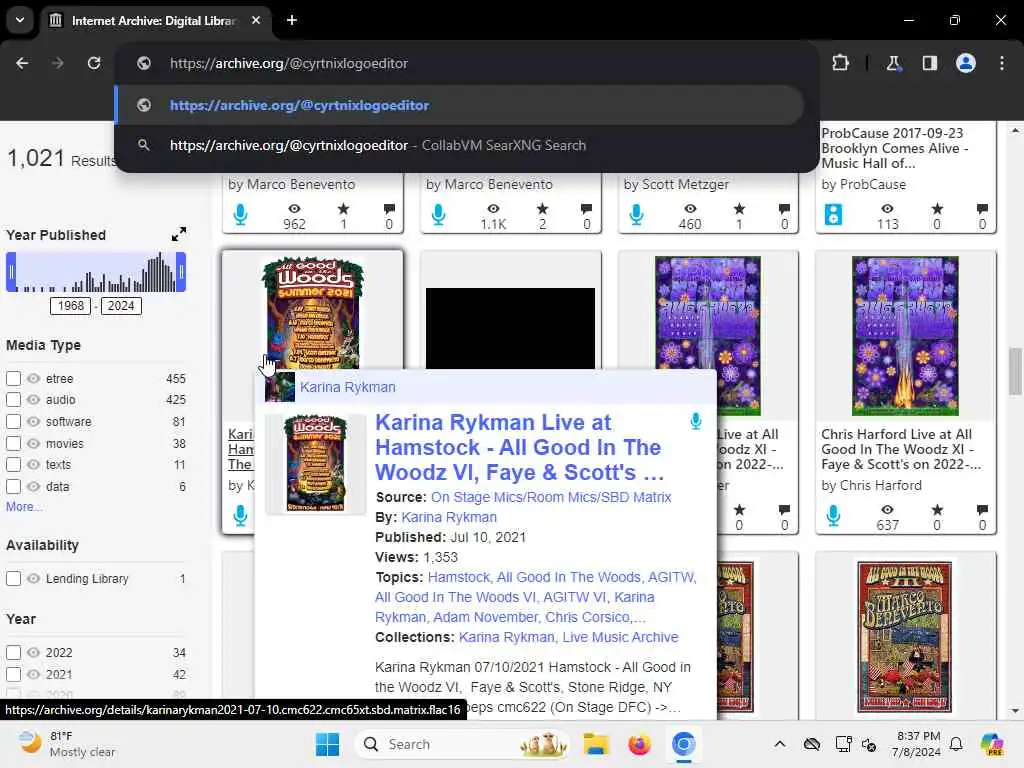Click reviews comment icon on ProbCause card

coord(982,208)
